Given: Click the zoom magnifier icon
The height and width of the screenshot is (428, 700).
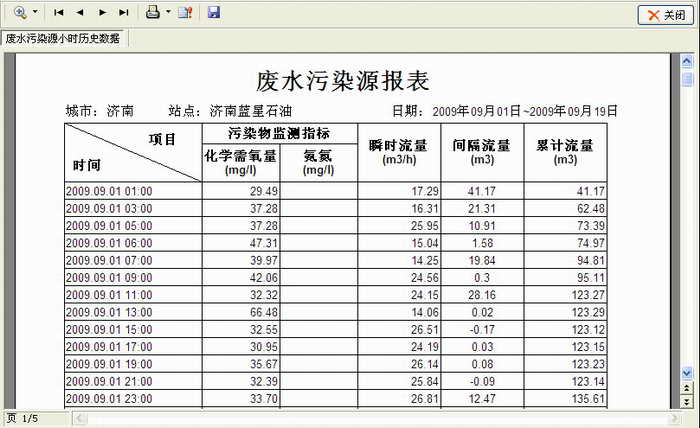Looking at the screenshot, I should (x=20, y=12).
